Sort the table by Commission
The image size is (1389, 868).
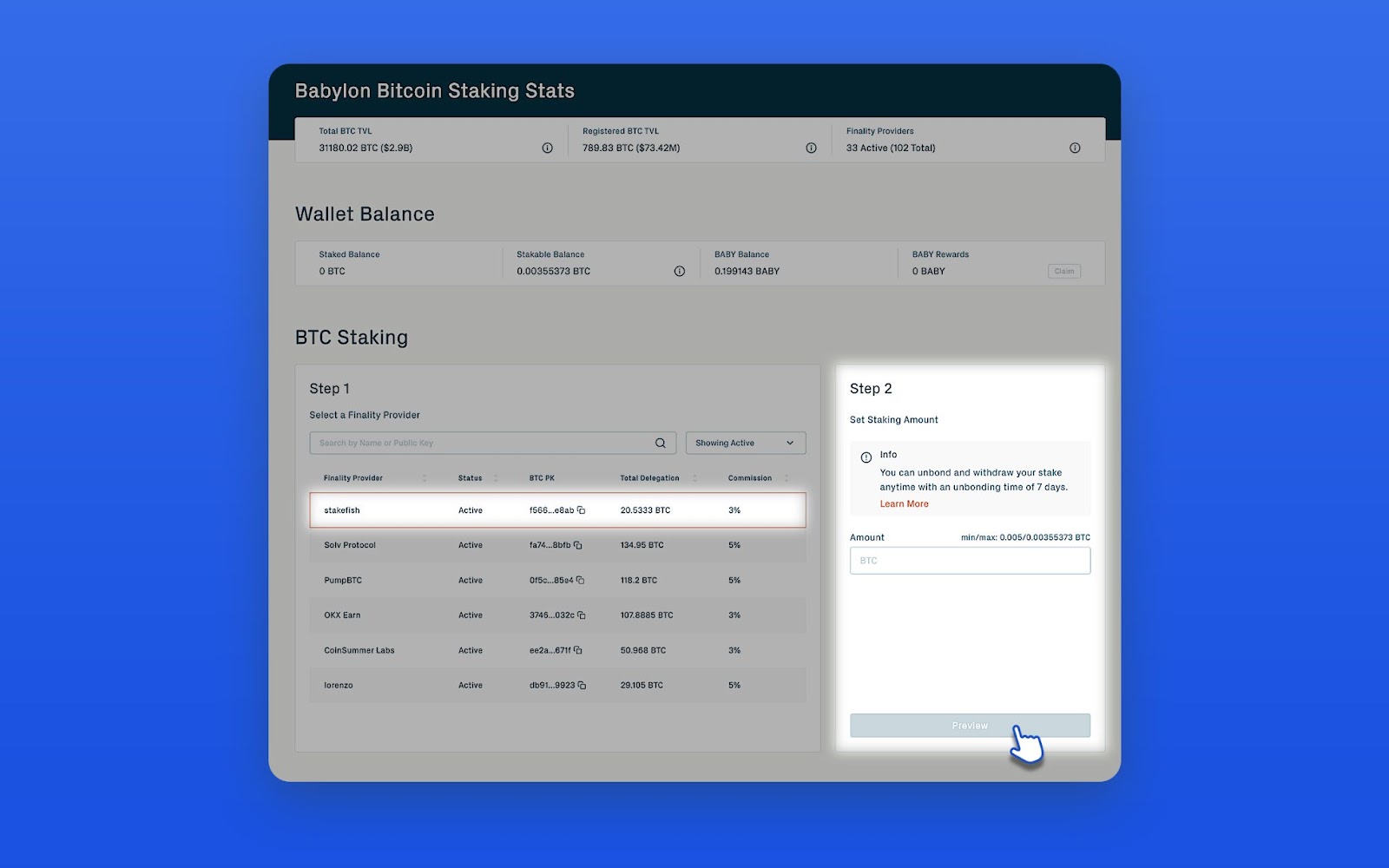787,477
